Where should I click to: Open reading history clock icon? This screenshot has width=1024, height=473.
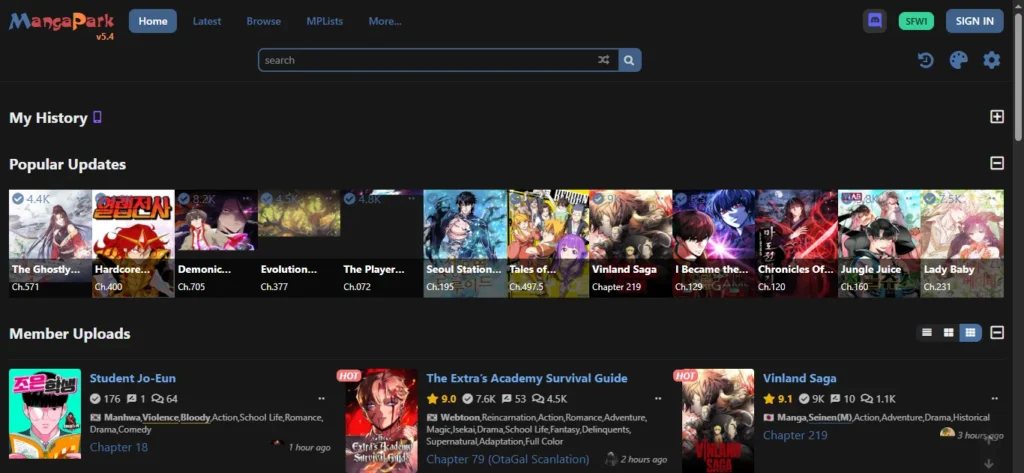point(926,60)
